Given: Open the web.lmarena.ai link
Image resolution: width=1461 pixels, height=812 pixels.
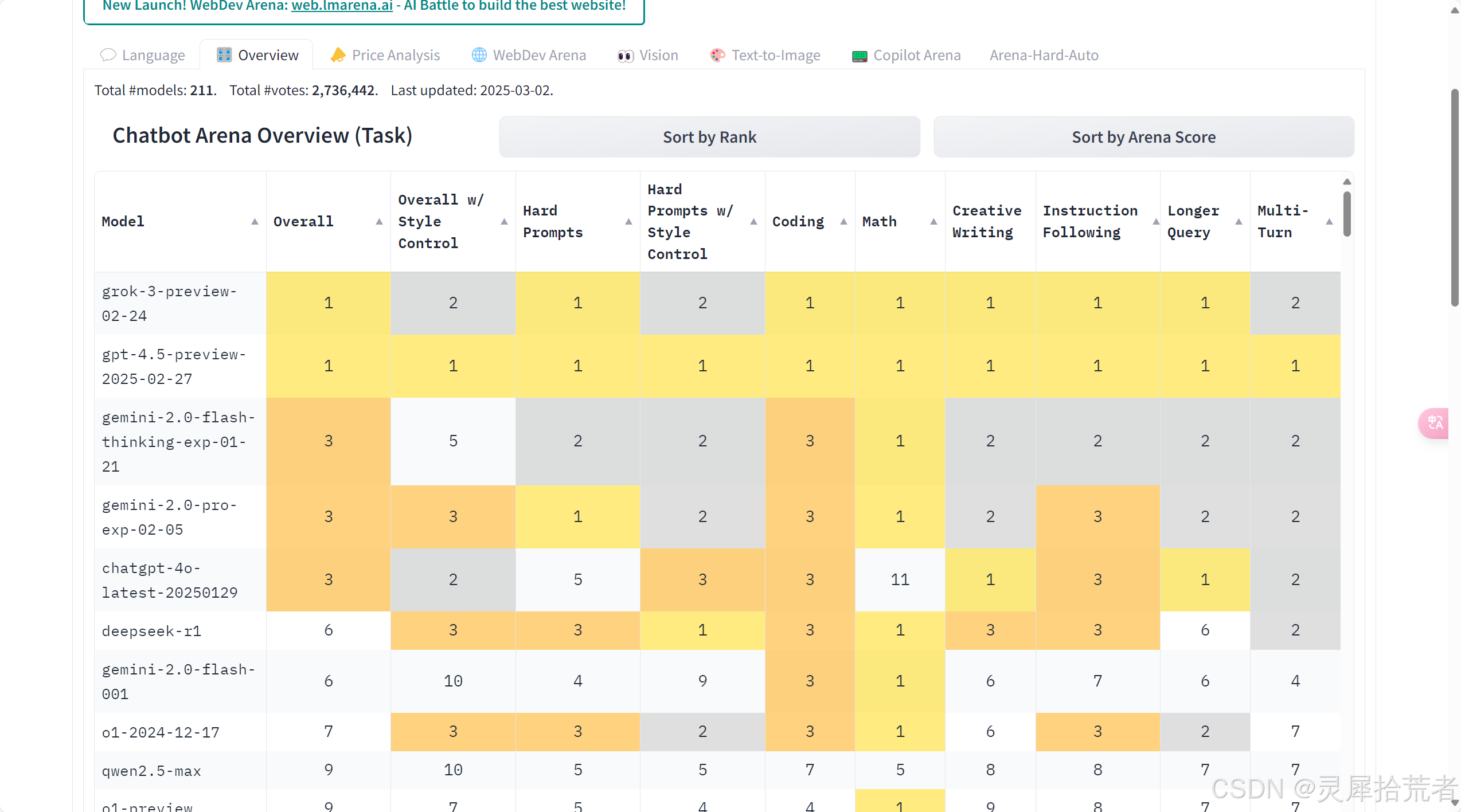Looking at the screenshot, I should tap(342, 6).
